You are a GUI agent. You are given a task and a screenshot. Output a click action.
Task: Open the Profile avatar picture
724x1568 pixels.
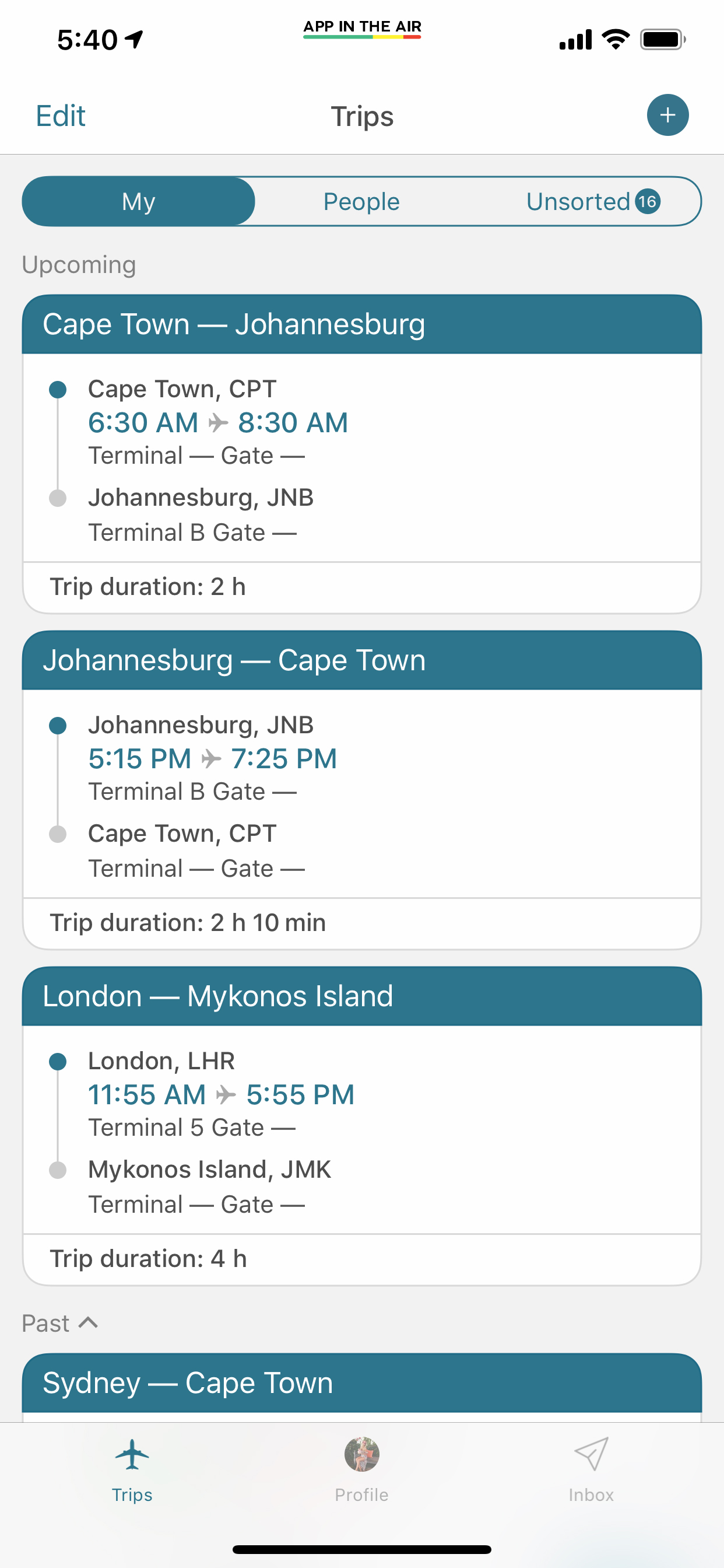click(361, 1454)
